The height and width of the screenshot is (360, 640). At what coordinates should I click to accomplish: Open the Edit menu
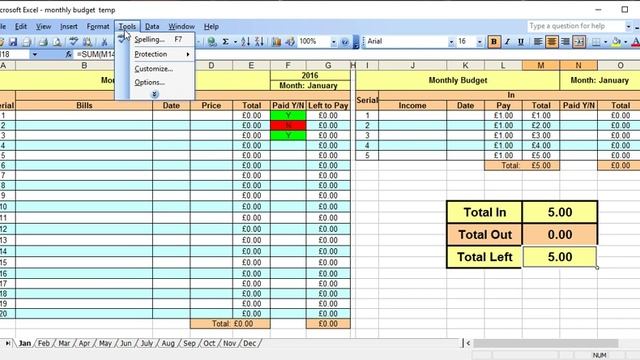pos(21,27)
